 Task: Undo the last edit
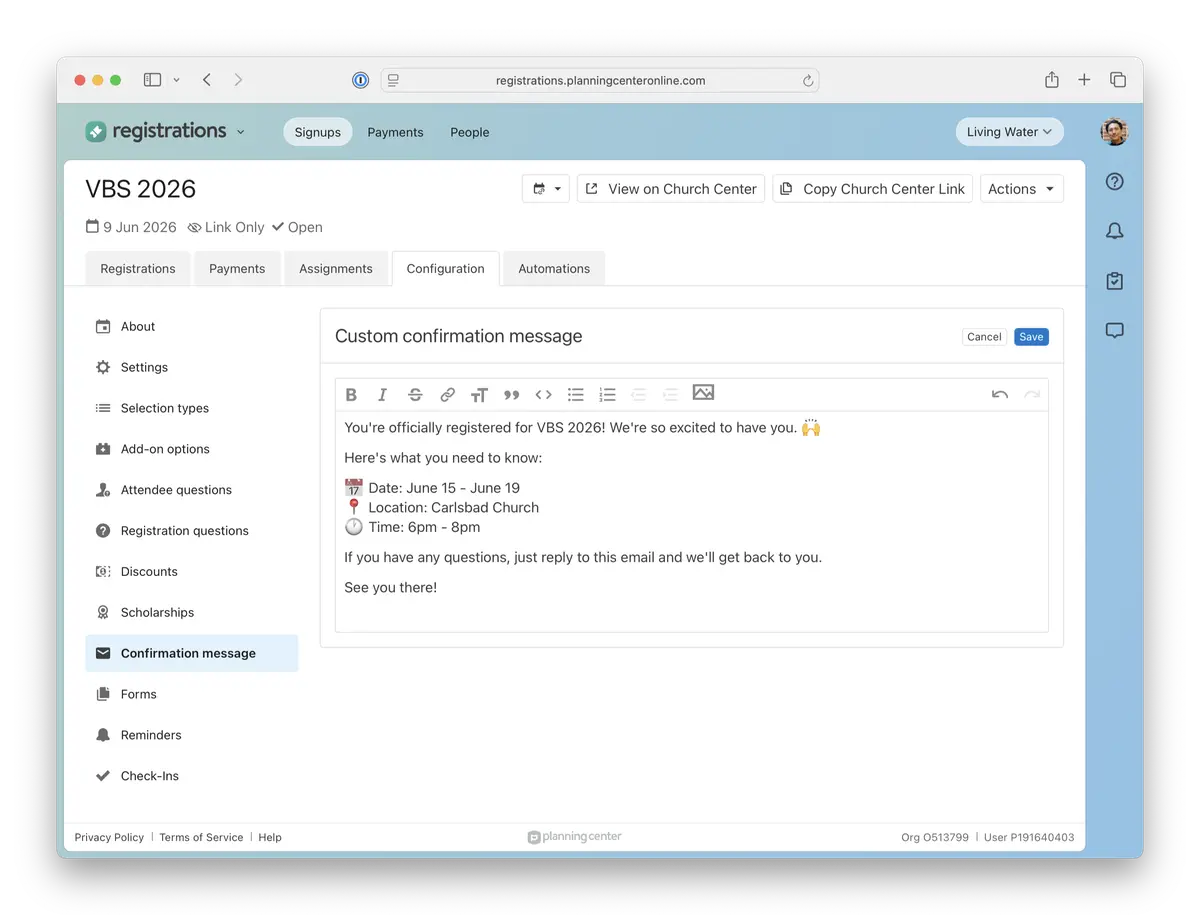1000,395
